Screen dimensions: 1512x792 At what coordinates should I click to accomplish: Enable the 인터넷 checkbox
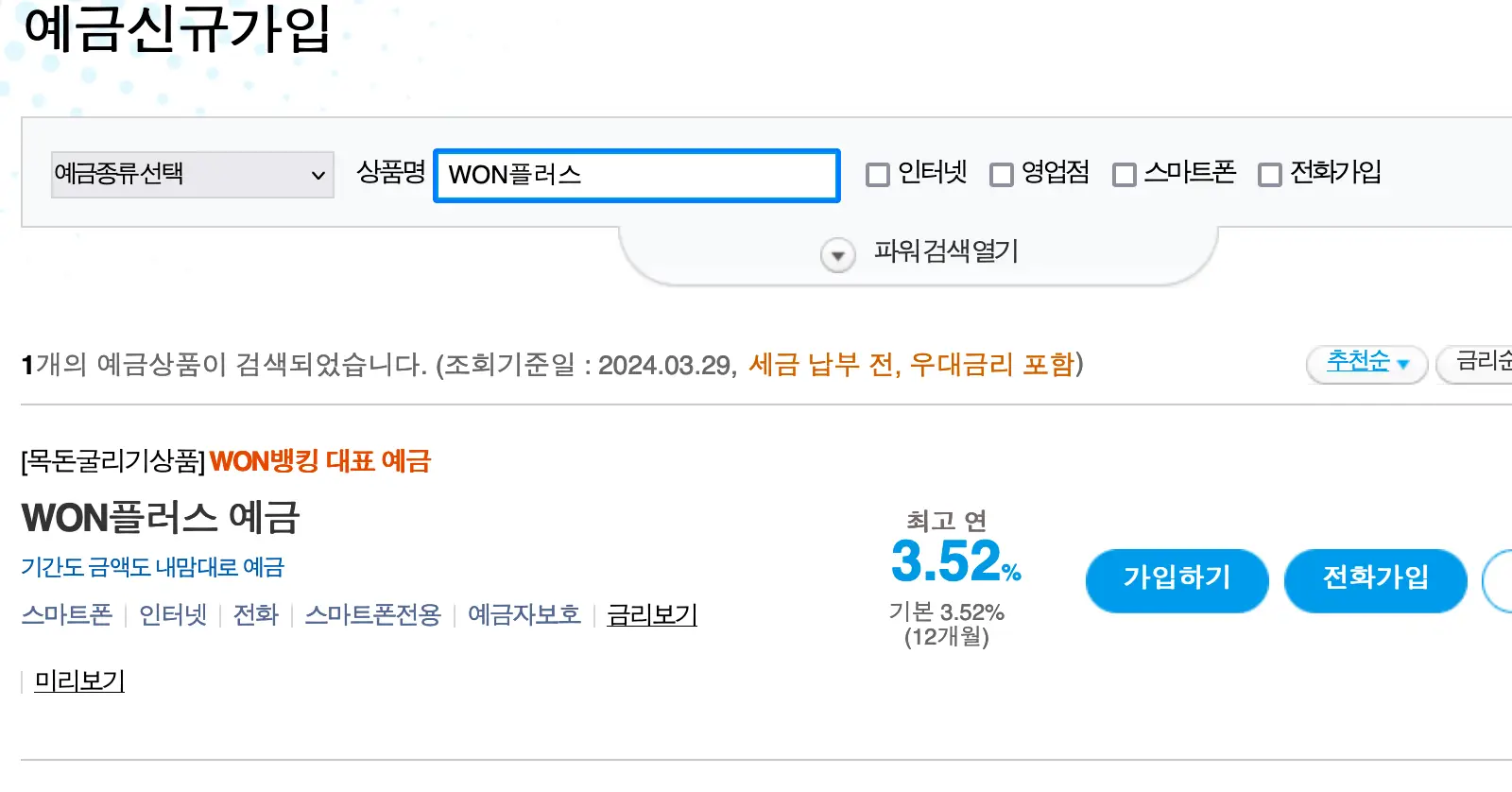click(x=878, y=174)
